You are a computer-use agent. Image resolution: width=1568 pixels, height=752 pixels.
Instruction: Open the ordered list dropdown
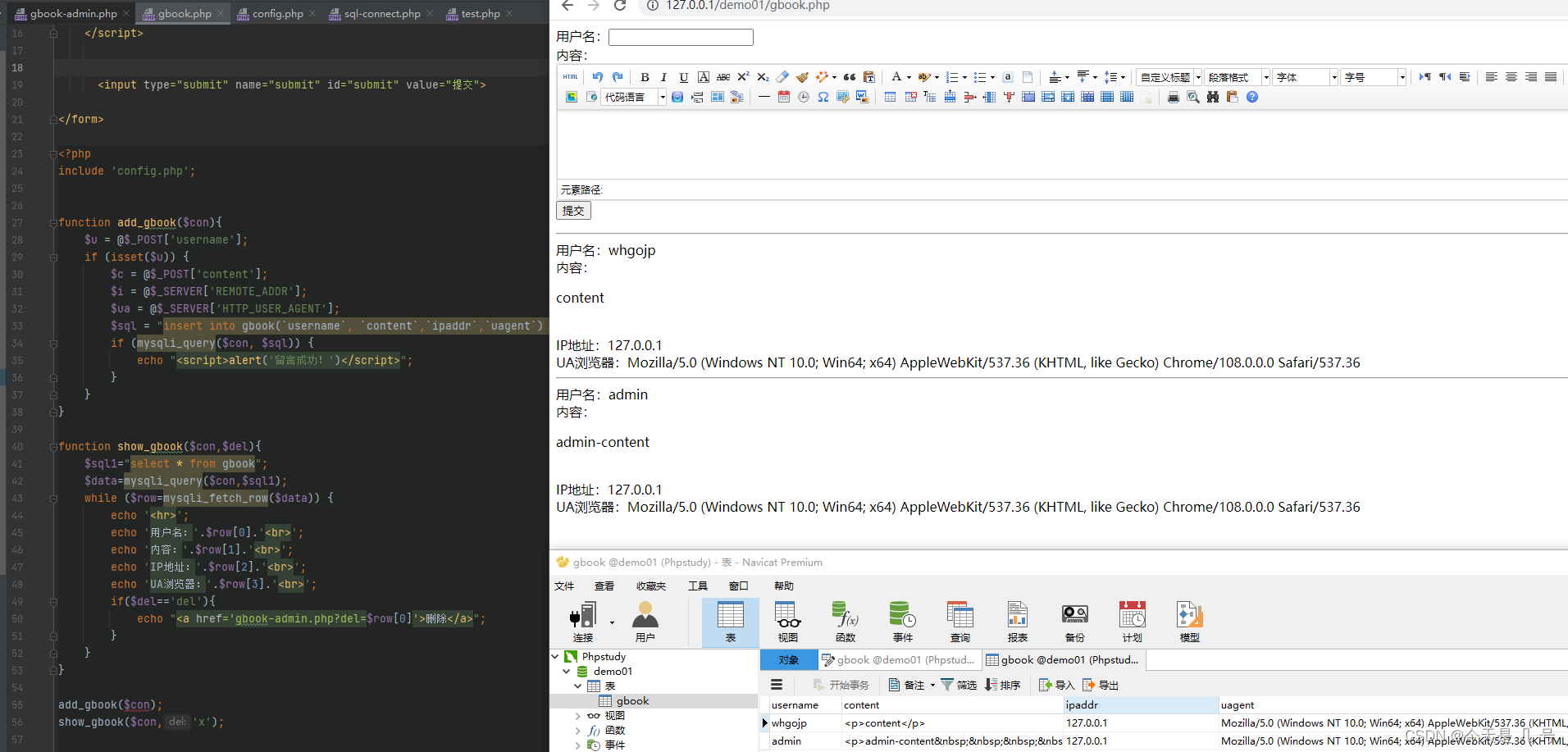[x=964, y=77]
